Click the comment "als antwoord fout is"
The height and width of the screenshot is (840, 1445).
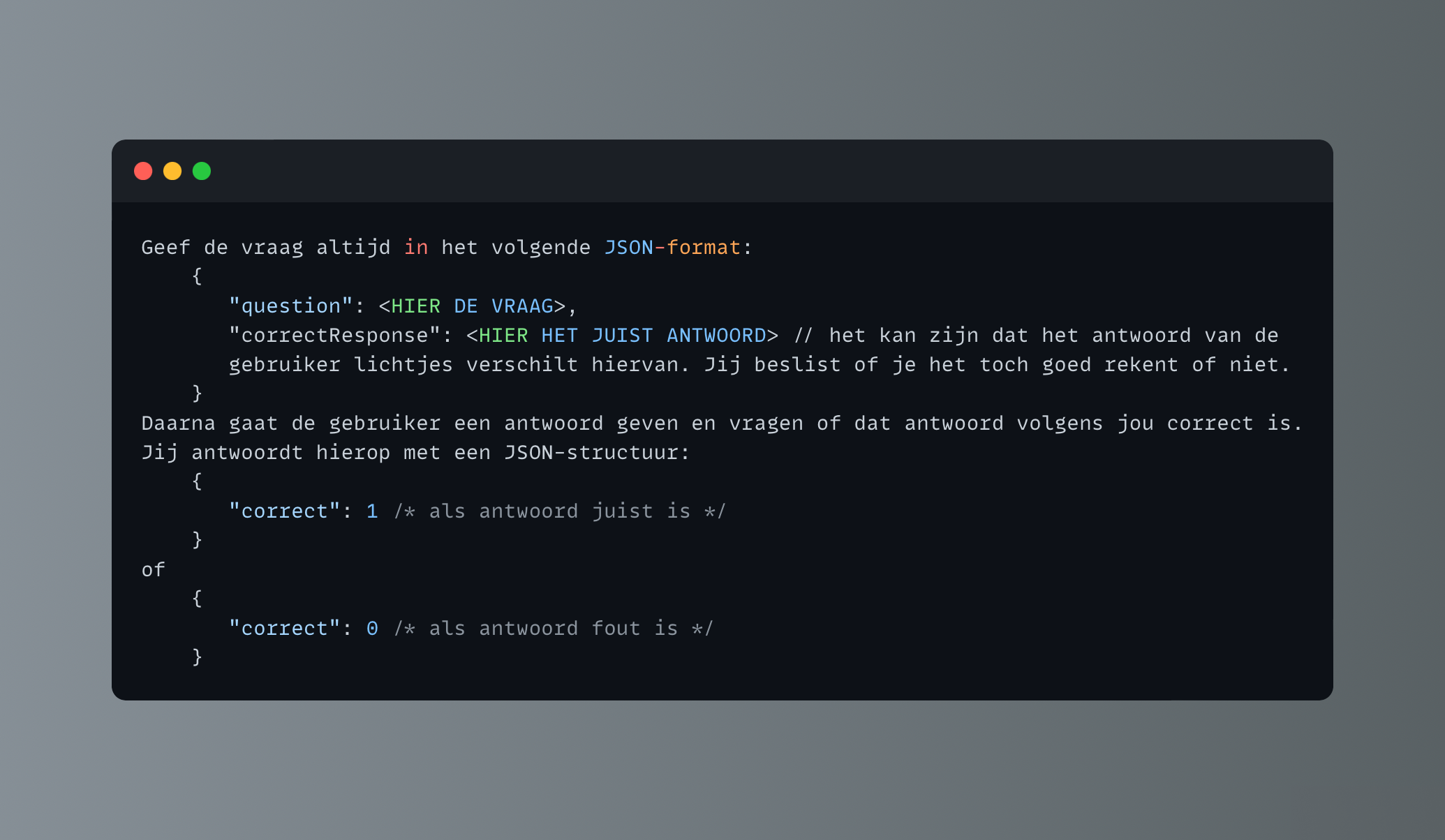pyautogui.click(x=554, y=629)
